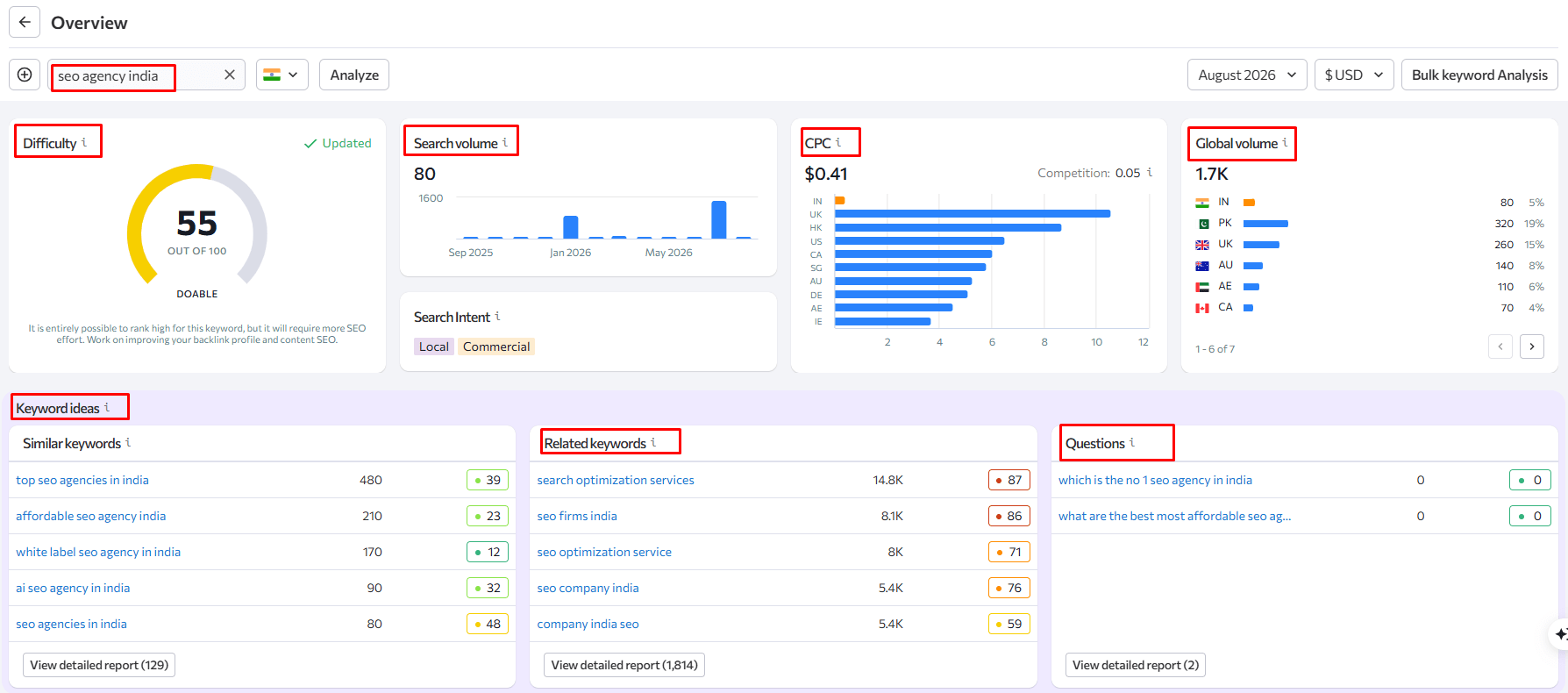Clear the keyword search field
The height and width of the screenshot is (693, 1568).
click(230, 75)
